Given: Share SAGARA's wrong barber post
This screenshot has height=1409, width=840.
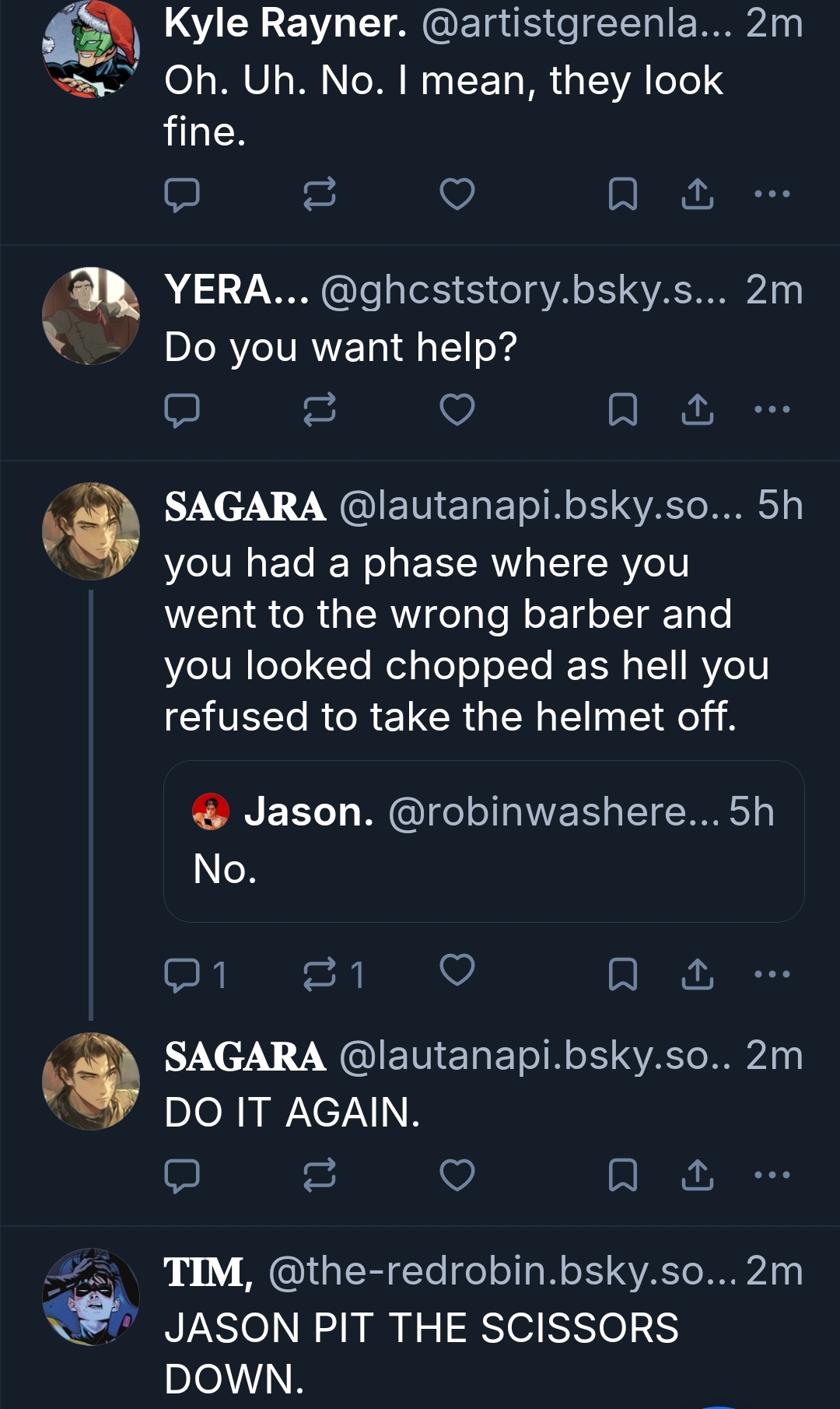Looking at the screenshot, I should tap(697, 974).
